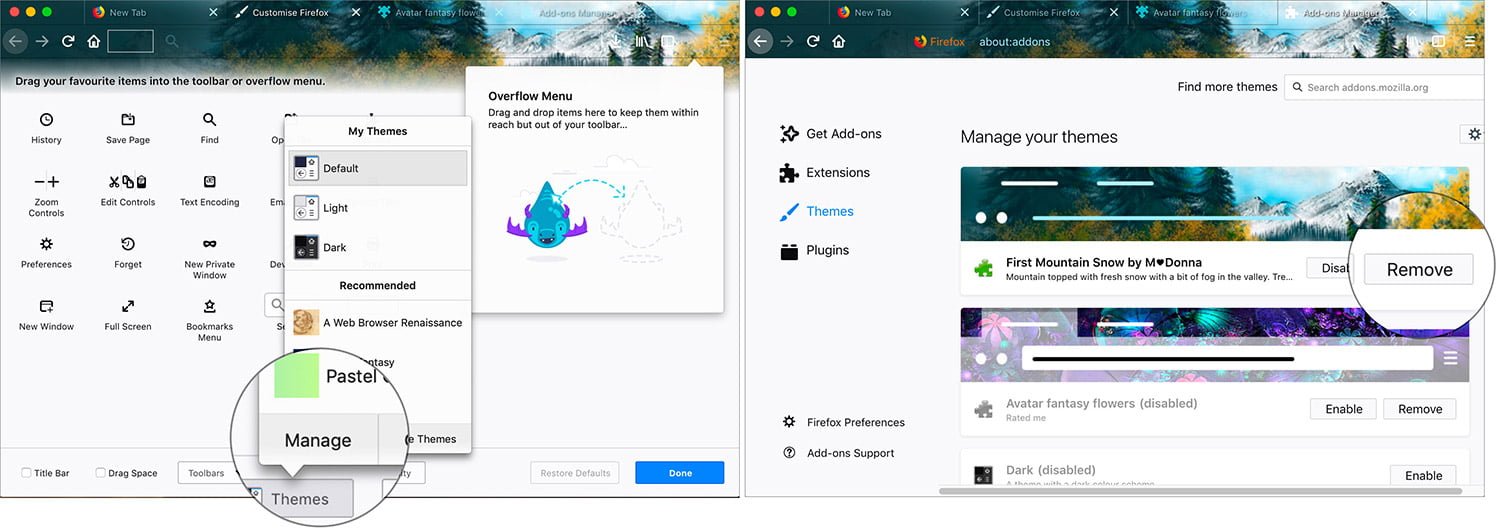Viewport: 1500px width, 532px height.
Task: Click the Search addons.mozilla.org field
Action: [x=1386, y=87]
